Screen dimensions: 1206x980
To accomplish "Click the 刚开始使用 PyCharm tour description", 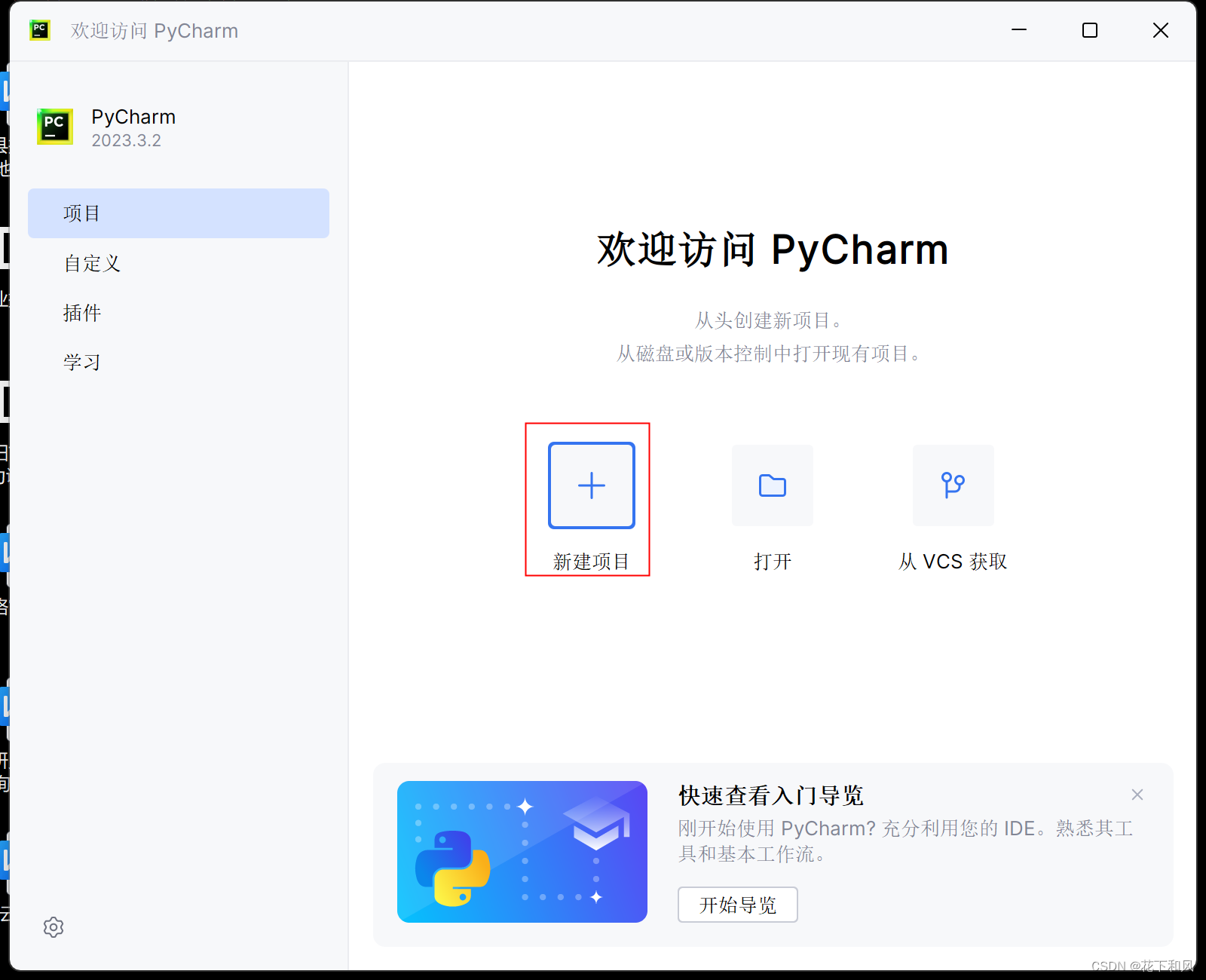I will coord(906,841).
